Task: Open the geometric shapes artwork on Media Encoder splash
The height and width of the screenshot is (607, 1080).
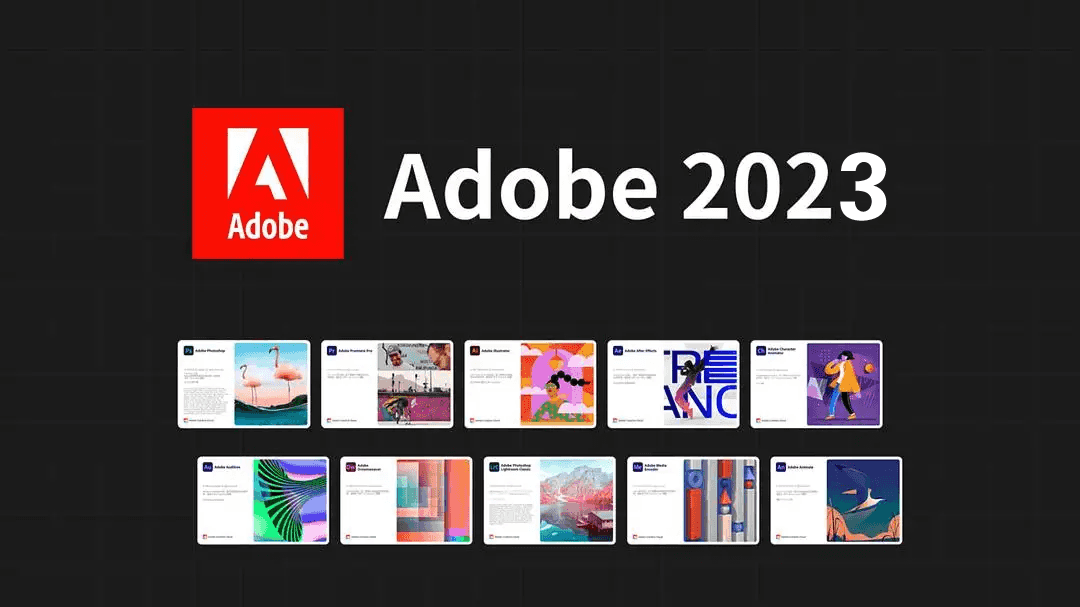Action: click(x=720, y=500)
